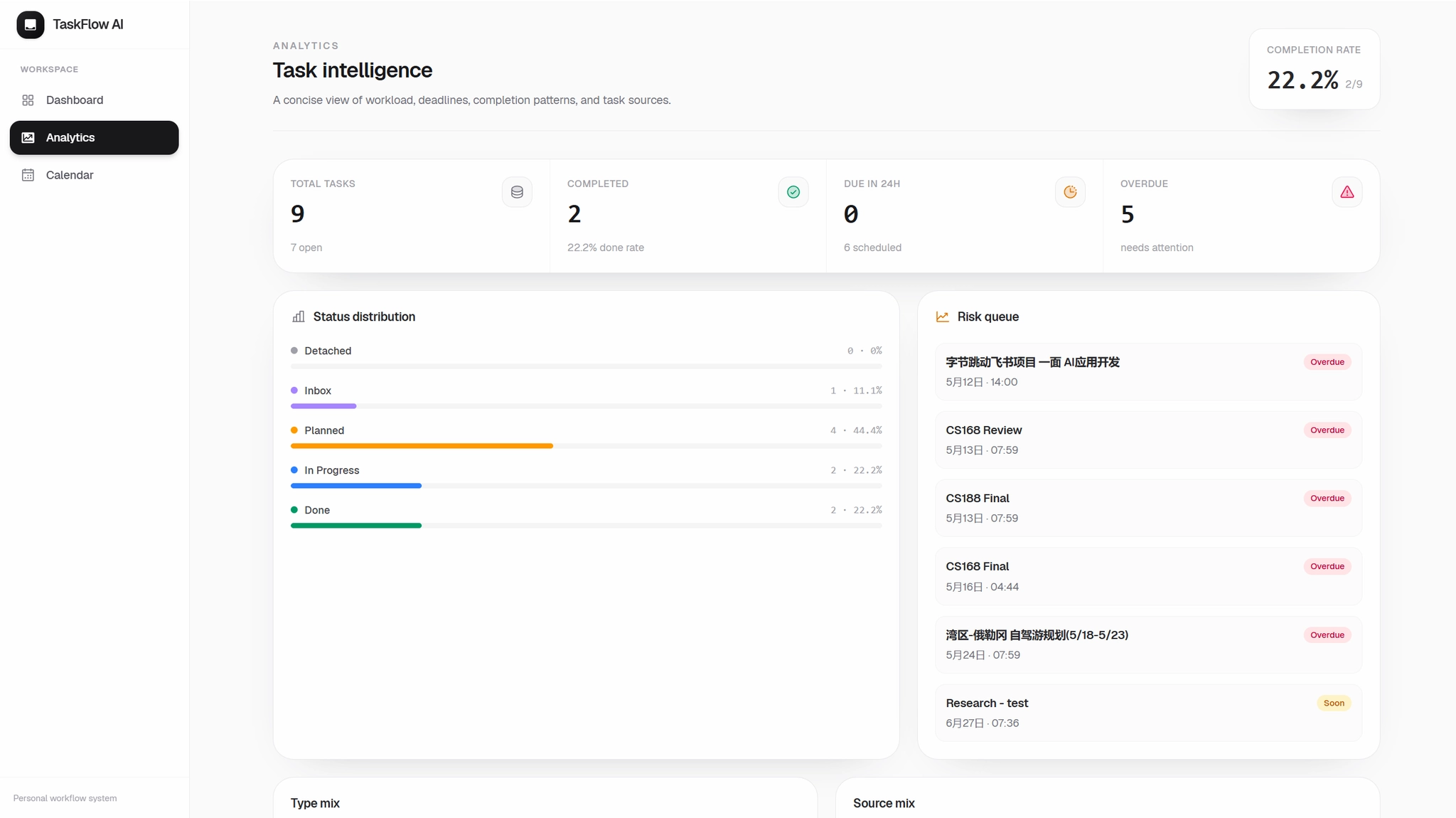The width and height of the screenshot is (1456, 818).
Task: Click the orange clock icon in Due in 24h card
Action: pyautogui.click(x=1070, y=192)
